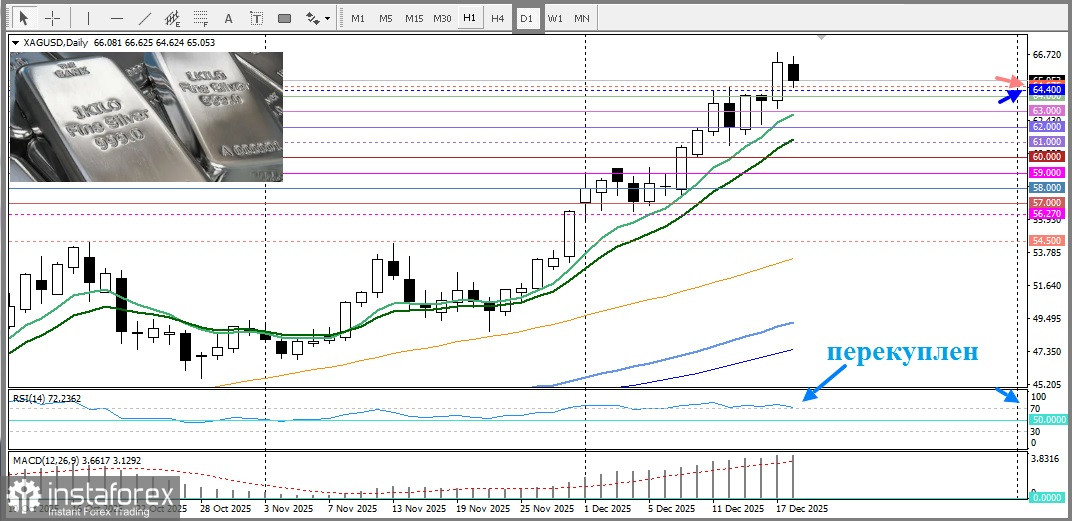Open the arrows objects dropdown

point(319,18)
